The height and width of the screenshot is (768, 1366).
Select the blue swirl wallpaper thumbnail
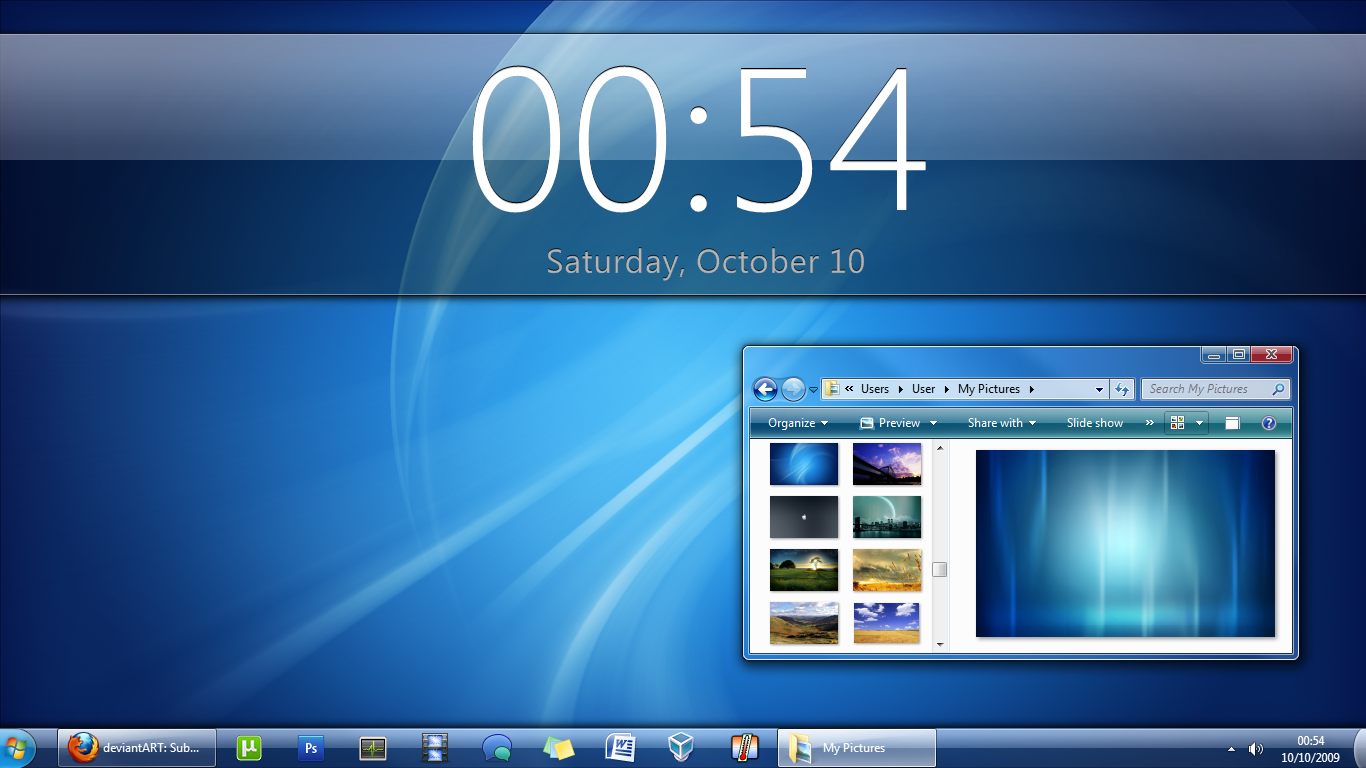pyautogui.click(x=804, y=464)
